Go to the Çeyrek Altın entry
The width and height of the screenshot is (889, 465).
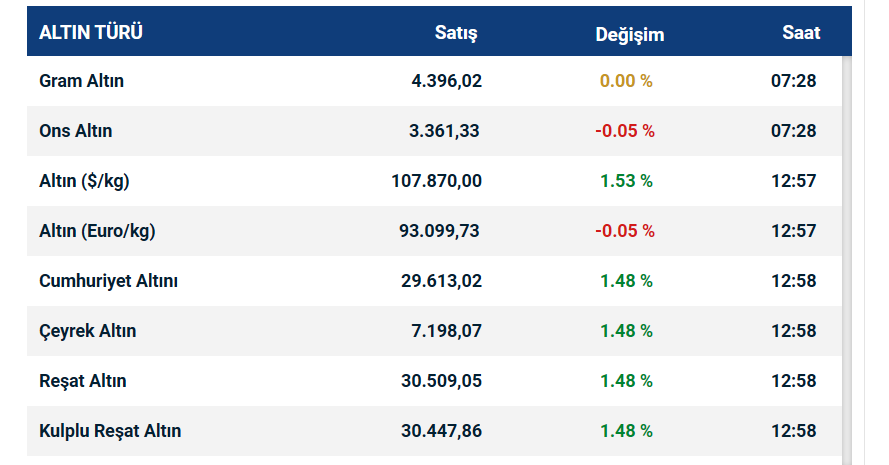[x=88, y=331]
